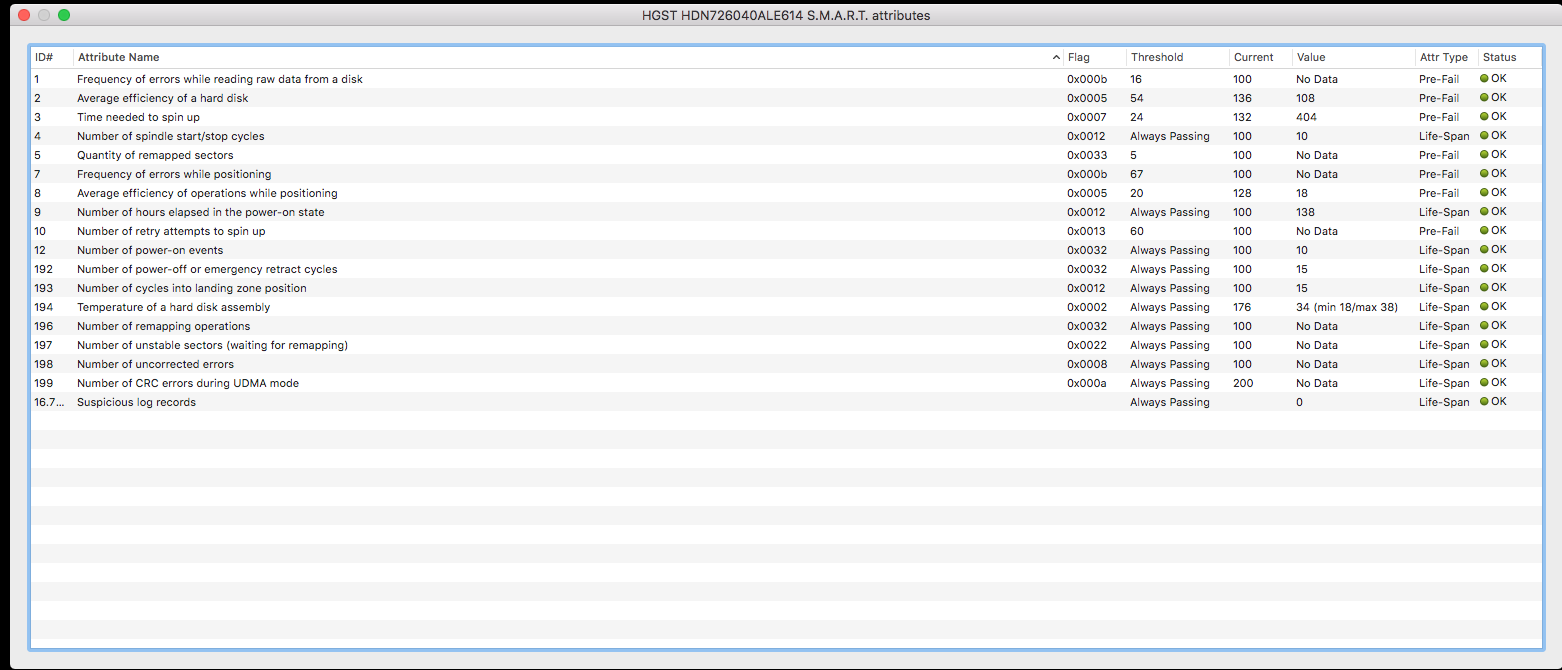Click temperature value '34 (min 18/max 38)'

point(1346,307)
